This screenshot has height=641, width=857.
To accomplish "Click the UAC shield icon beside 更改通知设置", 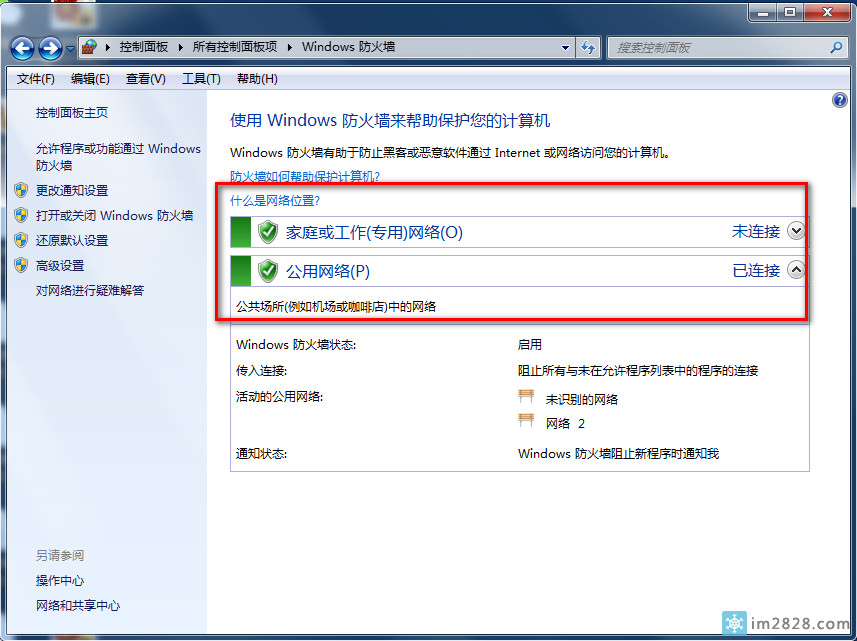I will coord(22,190).
